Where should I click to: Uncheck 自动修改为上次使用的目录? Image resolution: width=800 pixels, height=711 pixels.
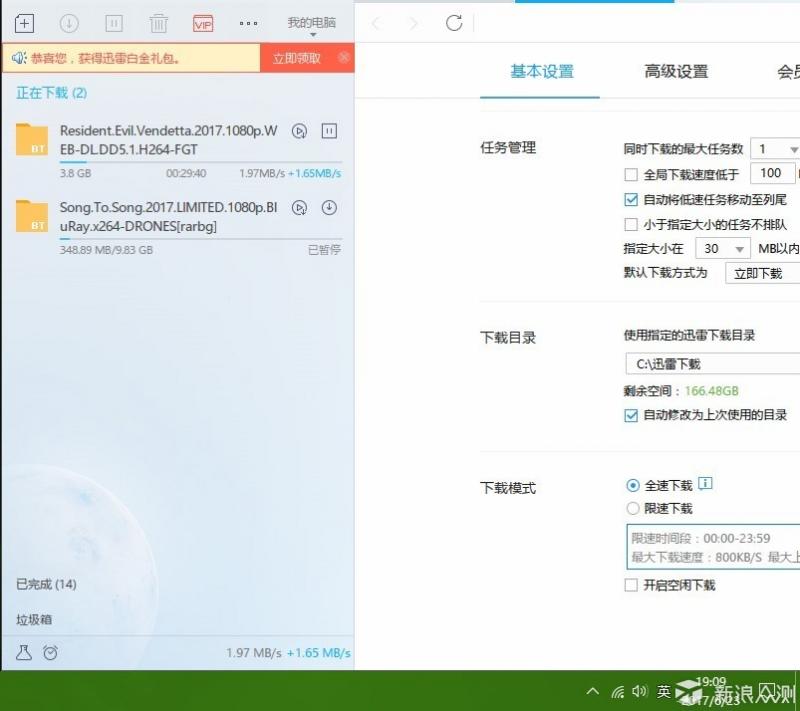(631, 415)
